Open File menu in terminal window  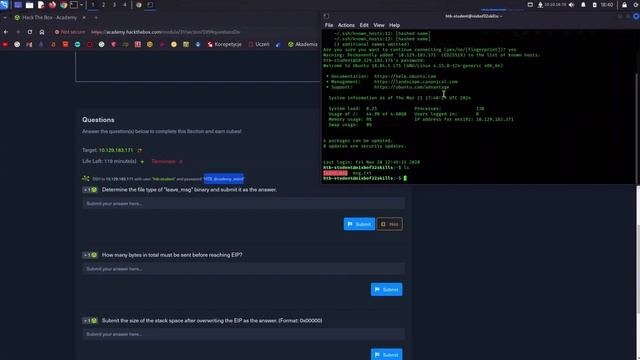tap(329, 25)
